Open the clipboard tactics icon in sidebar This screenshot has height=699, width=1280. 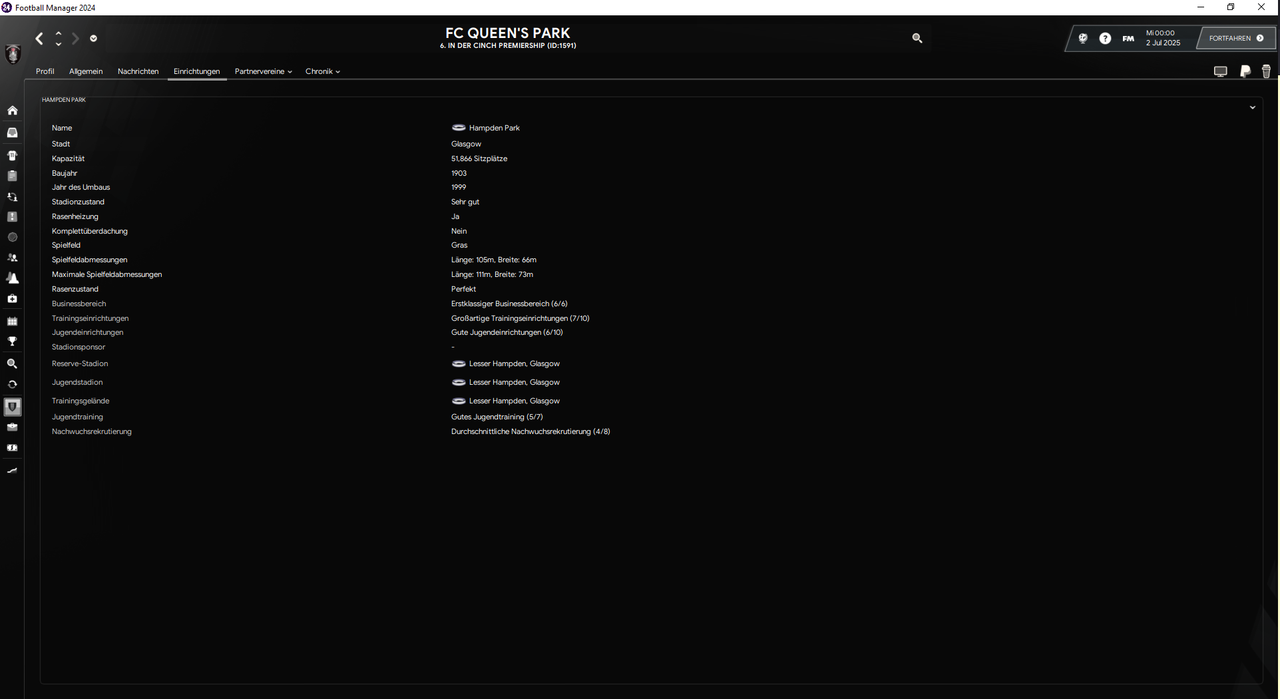[x=12, y=176]
